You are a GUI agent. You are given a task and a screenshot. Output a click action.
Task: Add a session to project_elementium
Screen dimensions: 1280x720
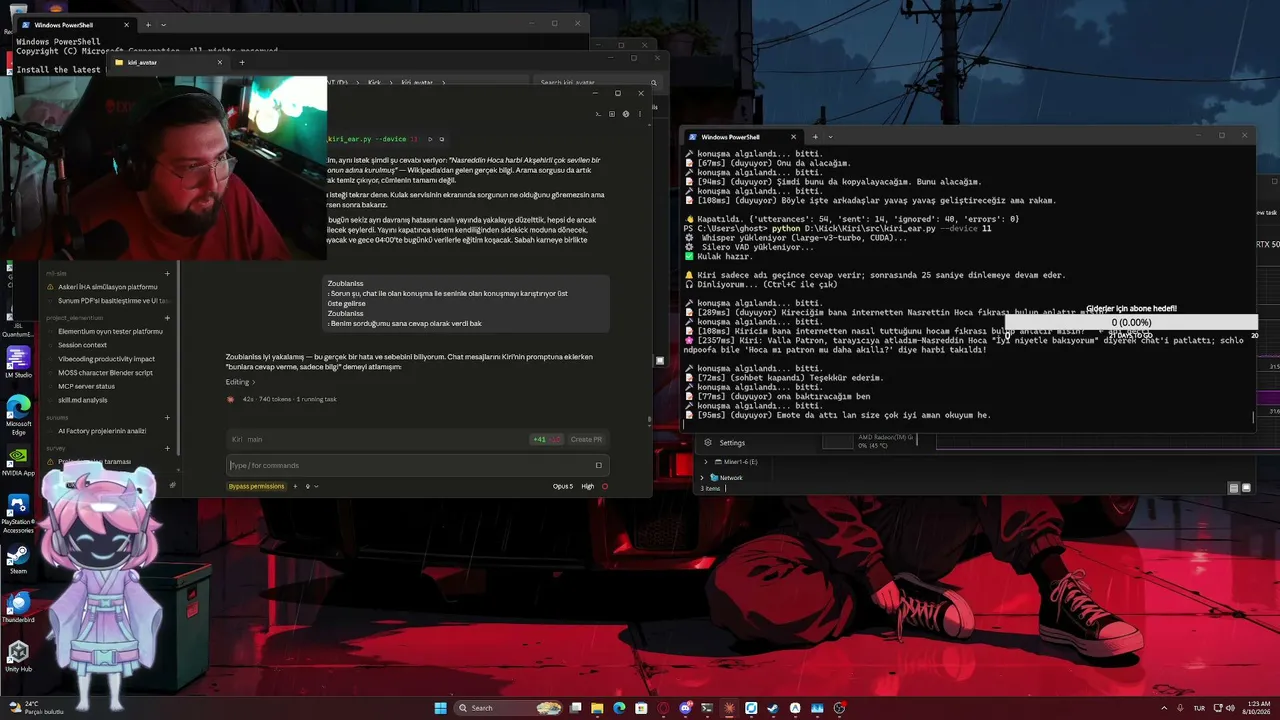click(x=167, y=318)
